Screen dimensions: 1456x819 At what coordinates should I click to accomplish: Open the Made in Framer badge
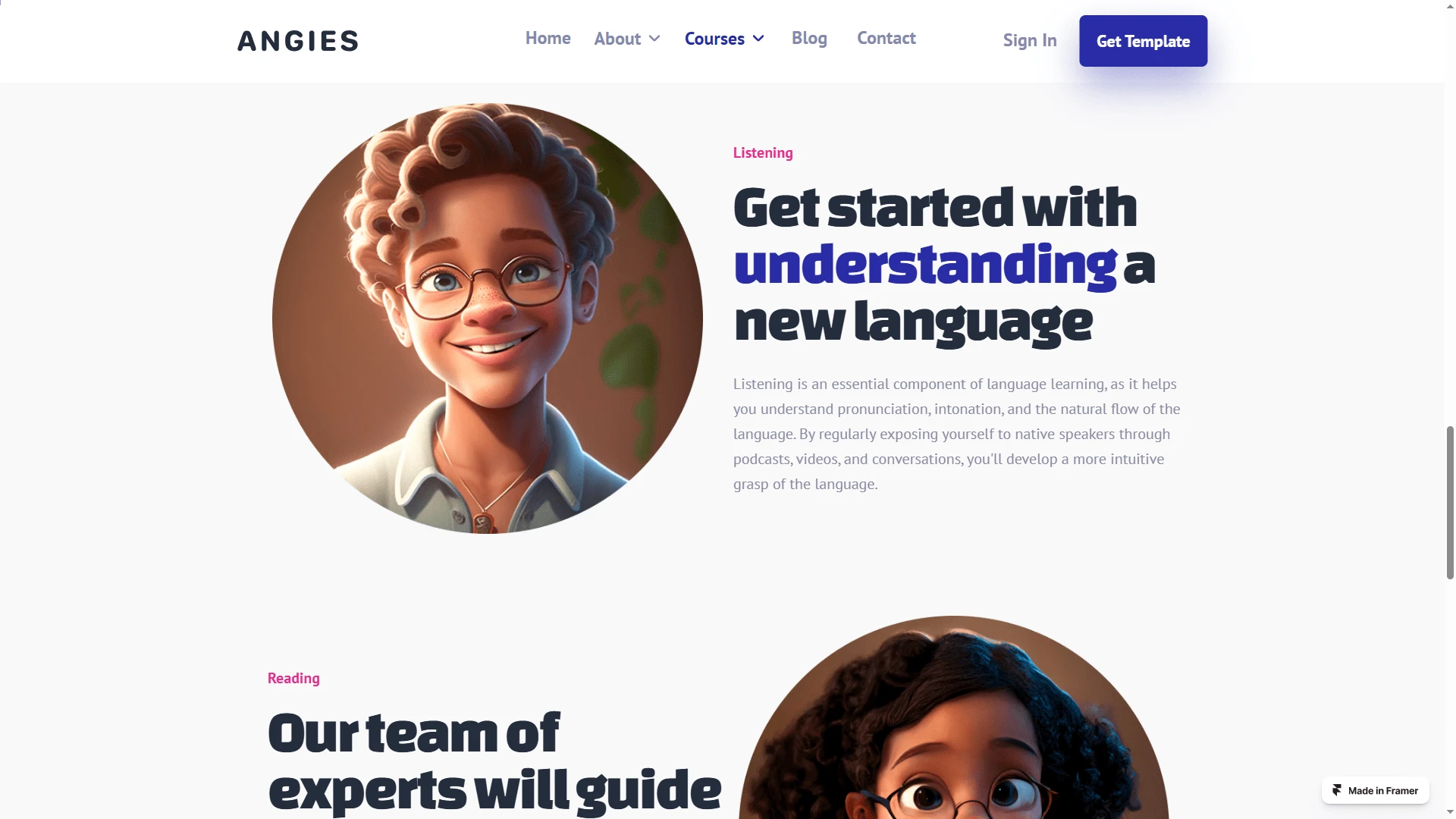1375,790
